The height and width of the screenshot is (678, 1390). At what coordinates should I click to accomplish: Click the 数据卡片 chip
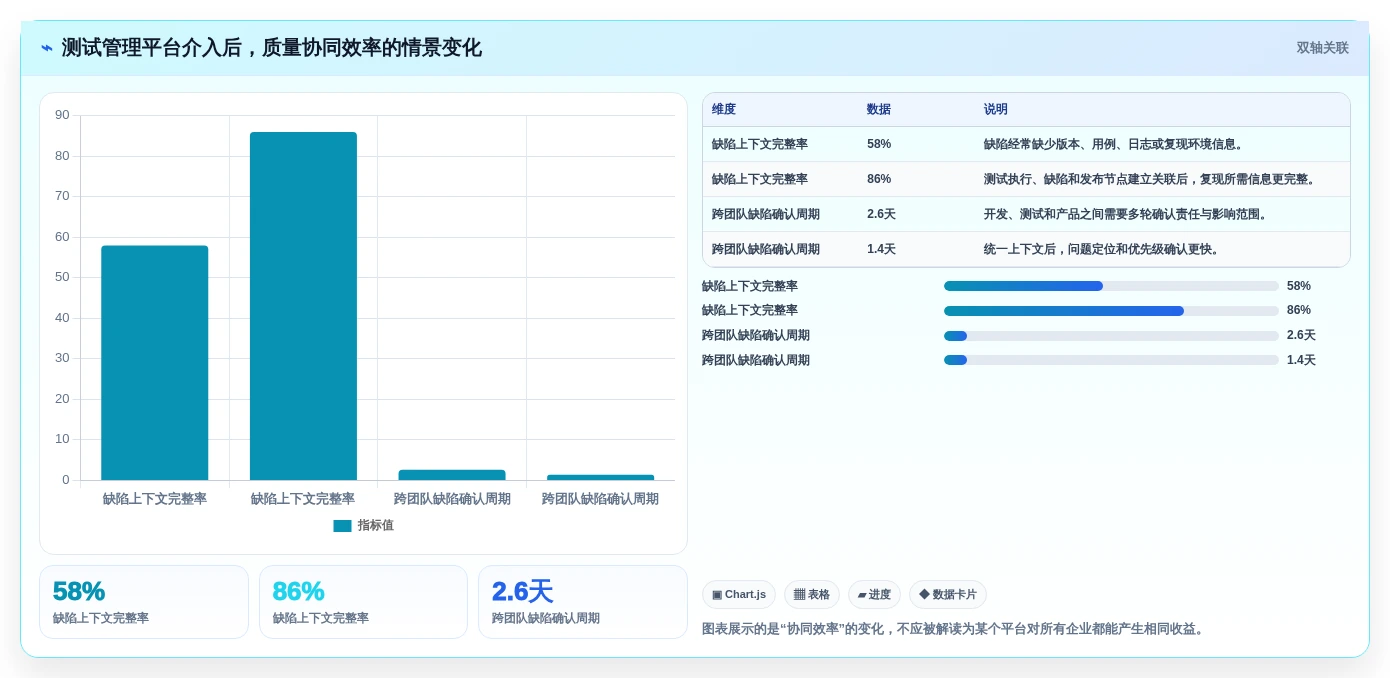948,595
